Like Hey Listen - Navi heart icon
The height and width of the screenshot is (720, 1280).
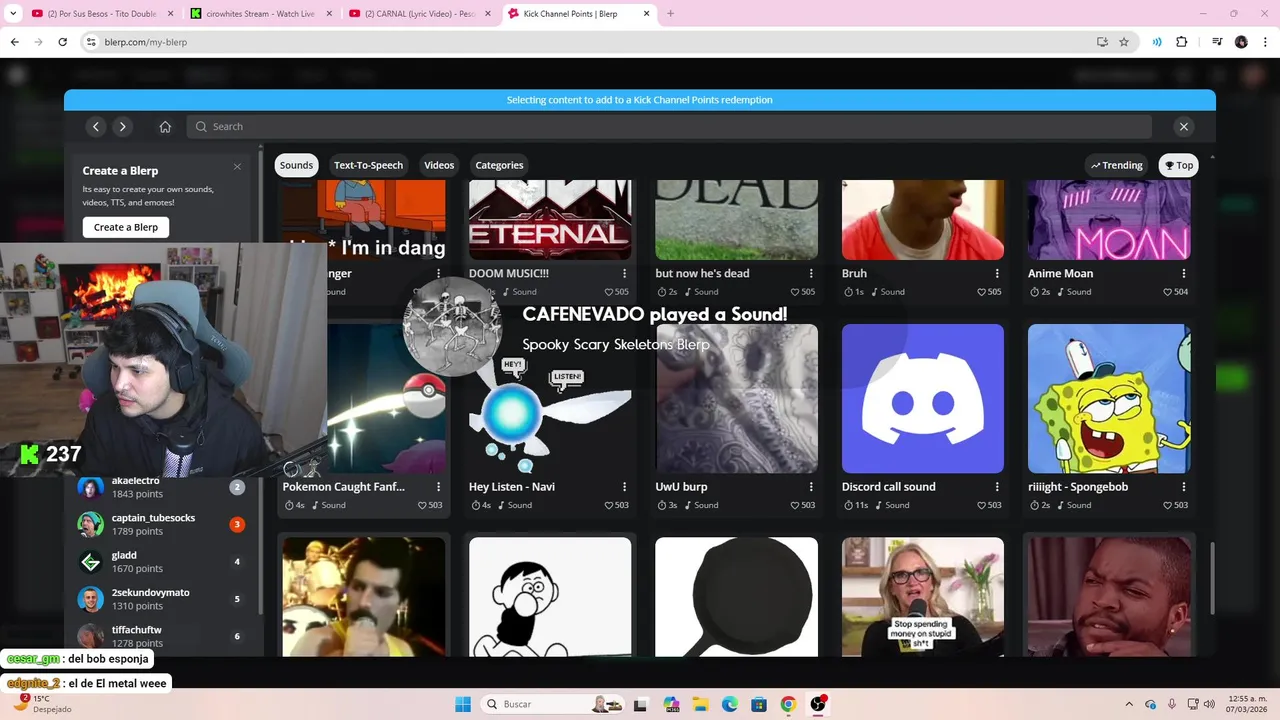(x=608, y=505)
